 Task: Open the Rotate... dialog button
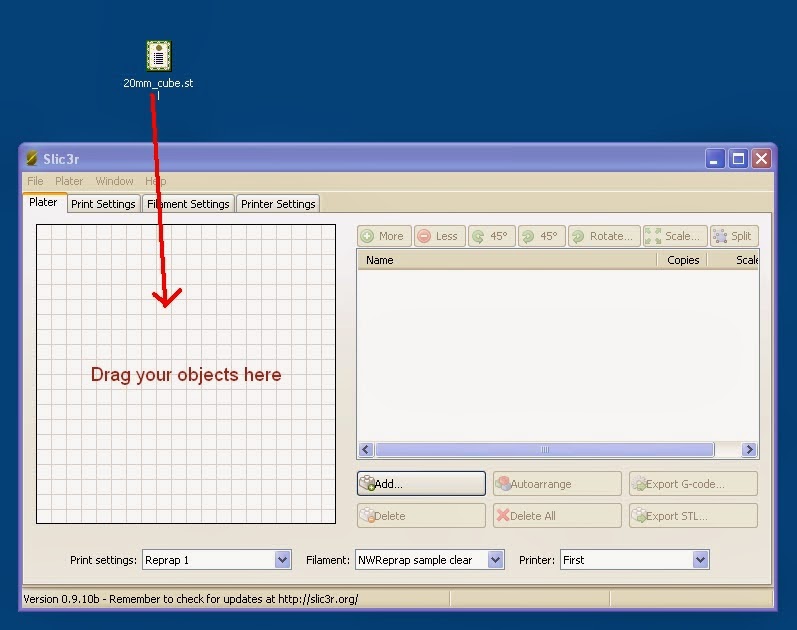coord(604,236)
